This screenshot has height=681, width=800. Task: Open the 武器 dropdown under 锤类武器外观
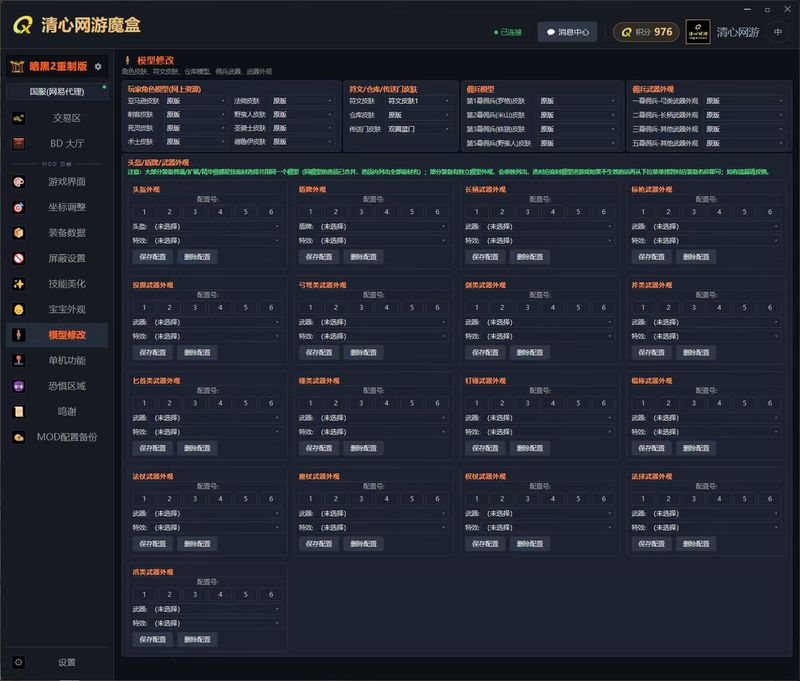pos(383,418)
